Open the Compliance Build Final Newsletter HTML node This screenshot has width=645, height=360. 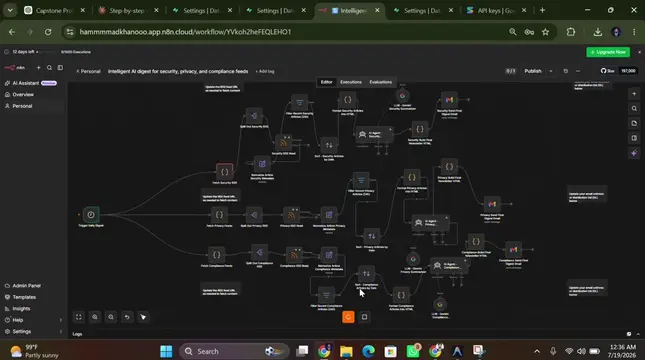click(x=476, y=241)
